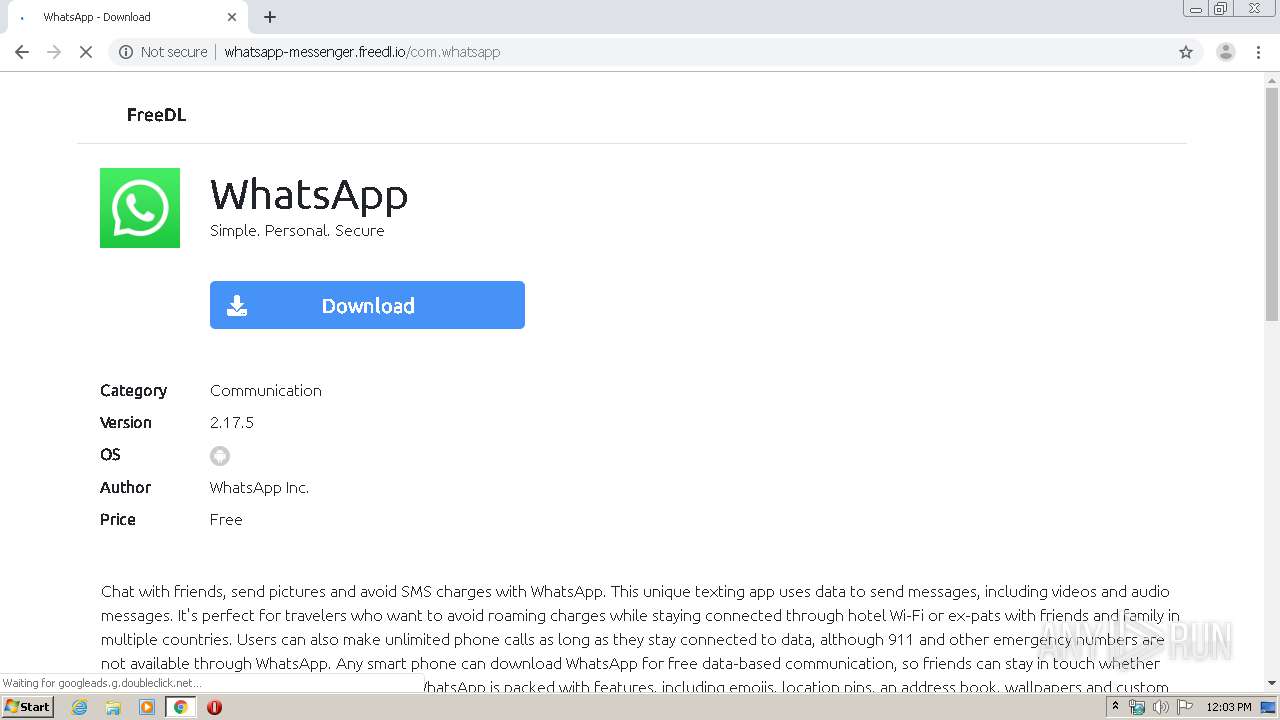The height and width of the screenshot is (720, 1280).
Task: Click the blue Download button
Action: [x=367, y=305]
